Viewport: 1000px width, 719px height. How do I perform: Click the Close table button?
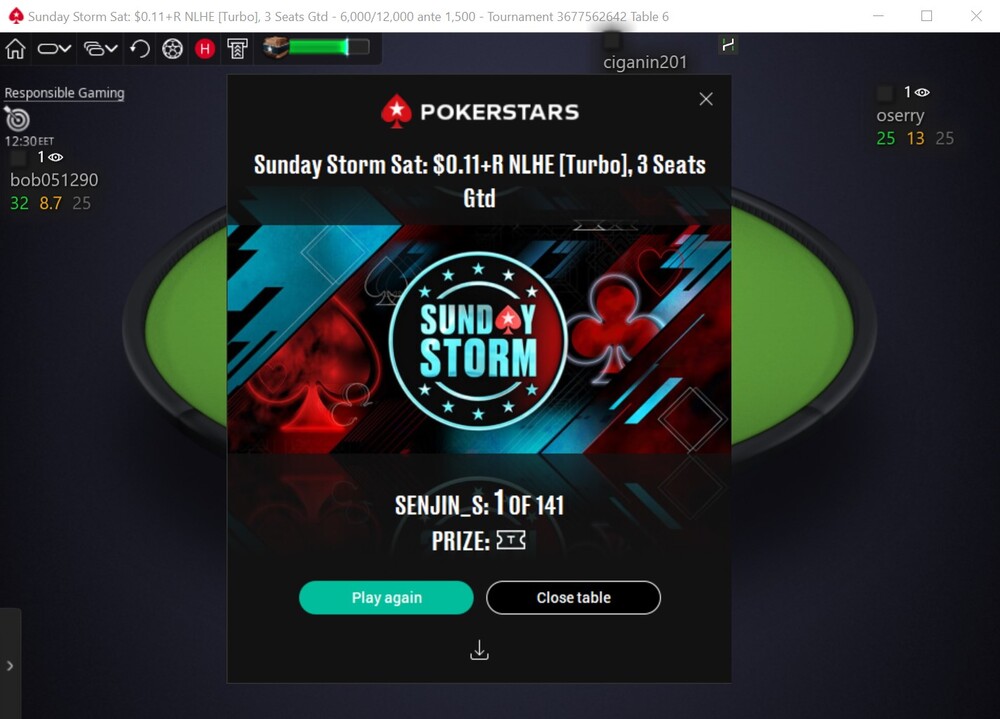click(573, 598)
